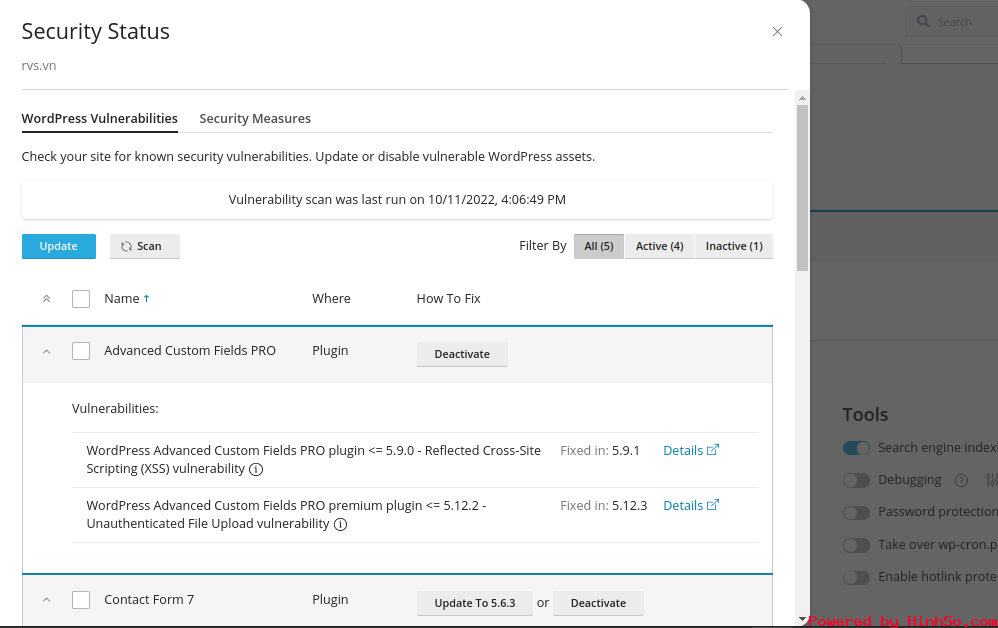
Task: Click external-link icon beside 5.9.1 Details
Action: pos(713,450)
